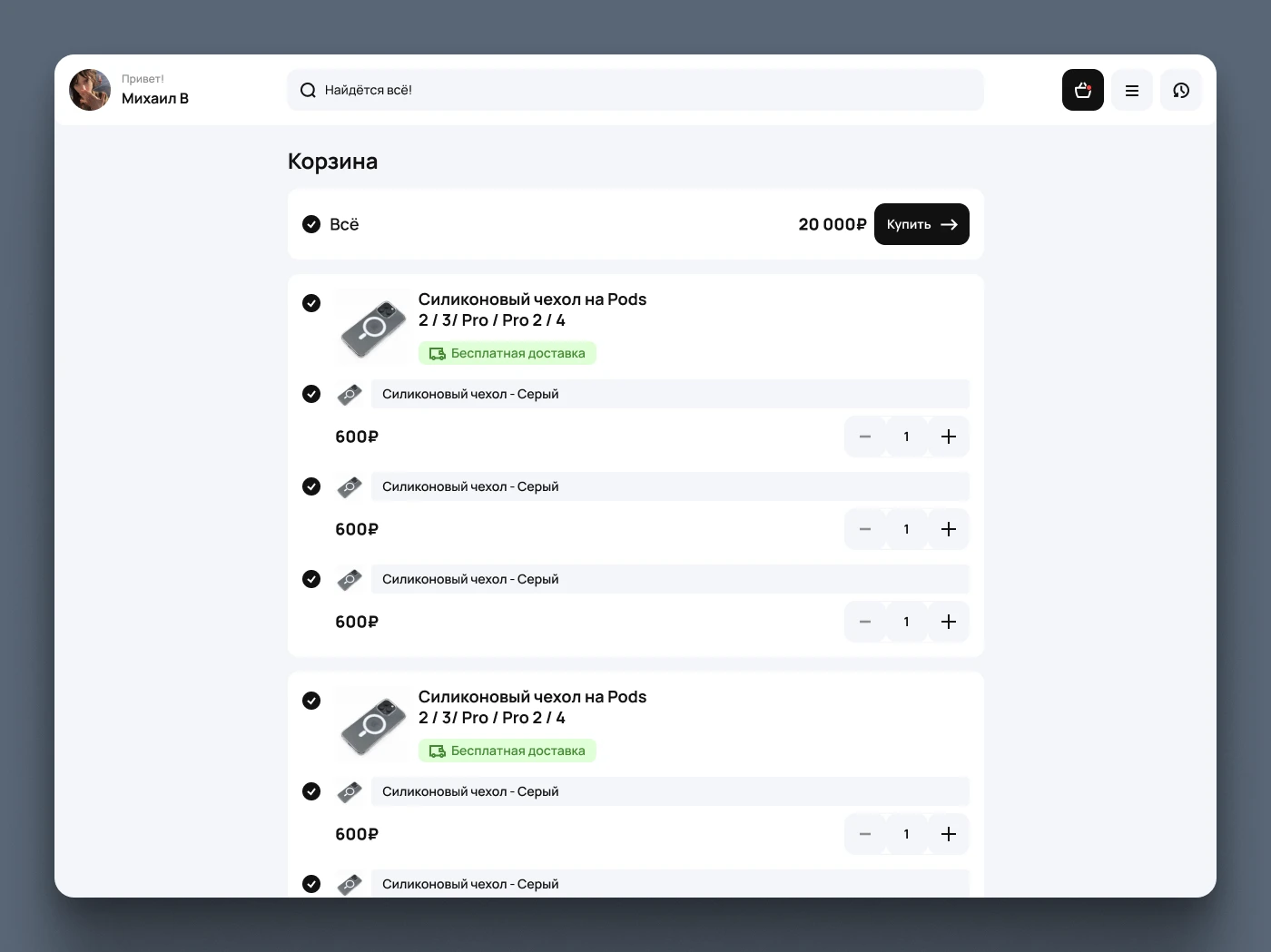Click the truck icon on Бесплатная доставка badge
The height and width of the screenshot is (952, 1271).
[438, 353]
